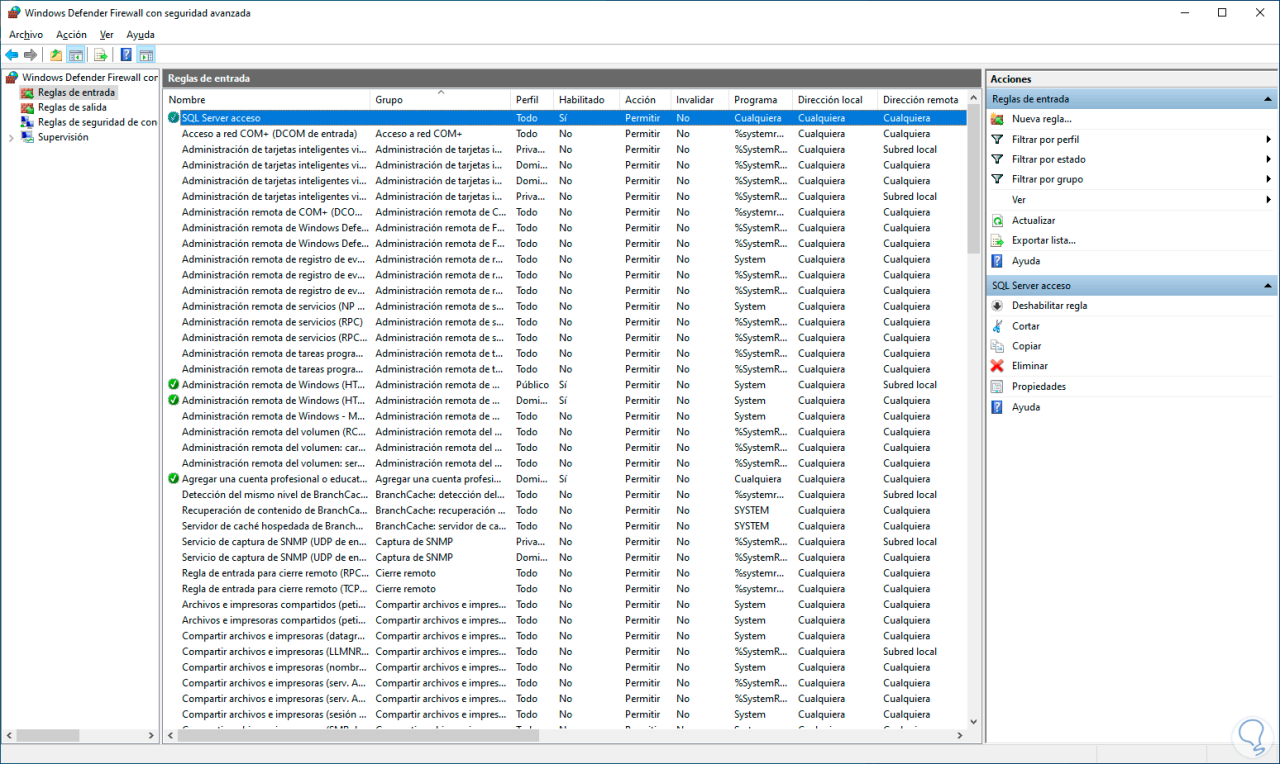Sort by the Nombre column header

pos(267,99)
